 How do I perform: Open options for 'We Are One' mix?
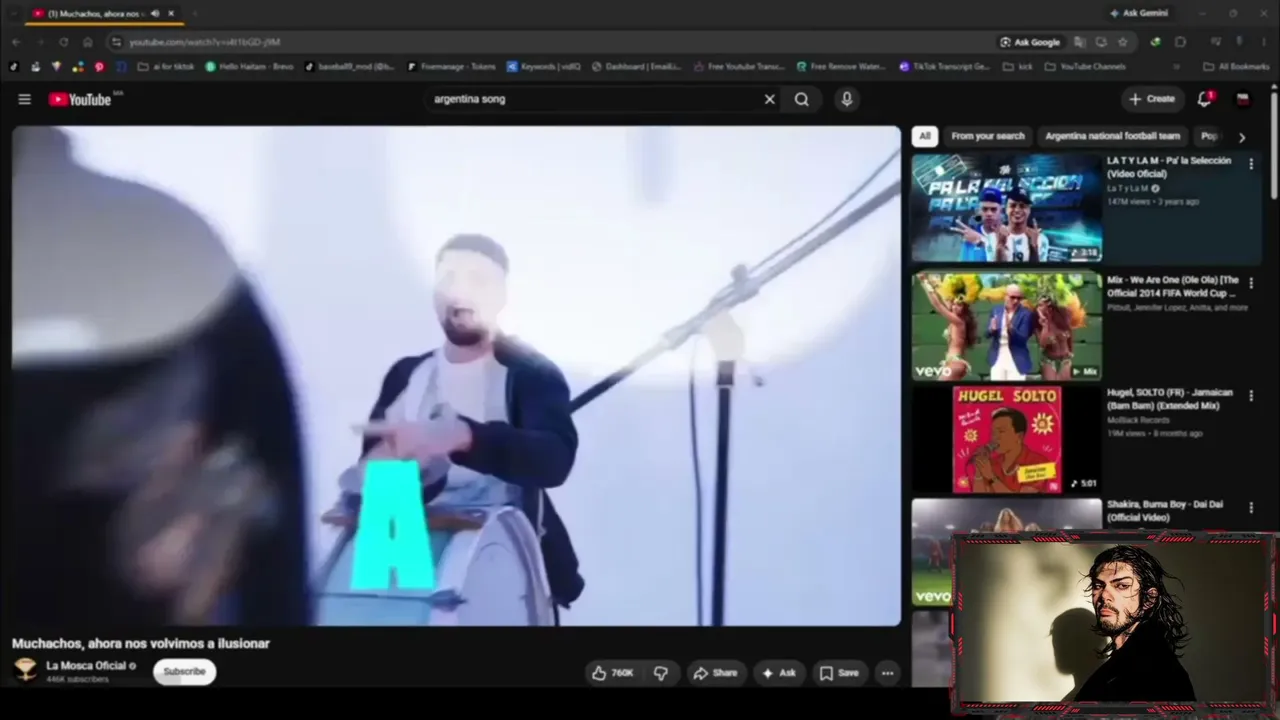point(1251,283)
